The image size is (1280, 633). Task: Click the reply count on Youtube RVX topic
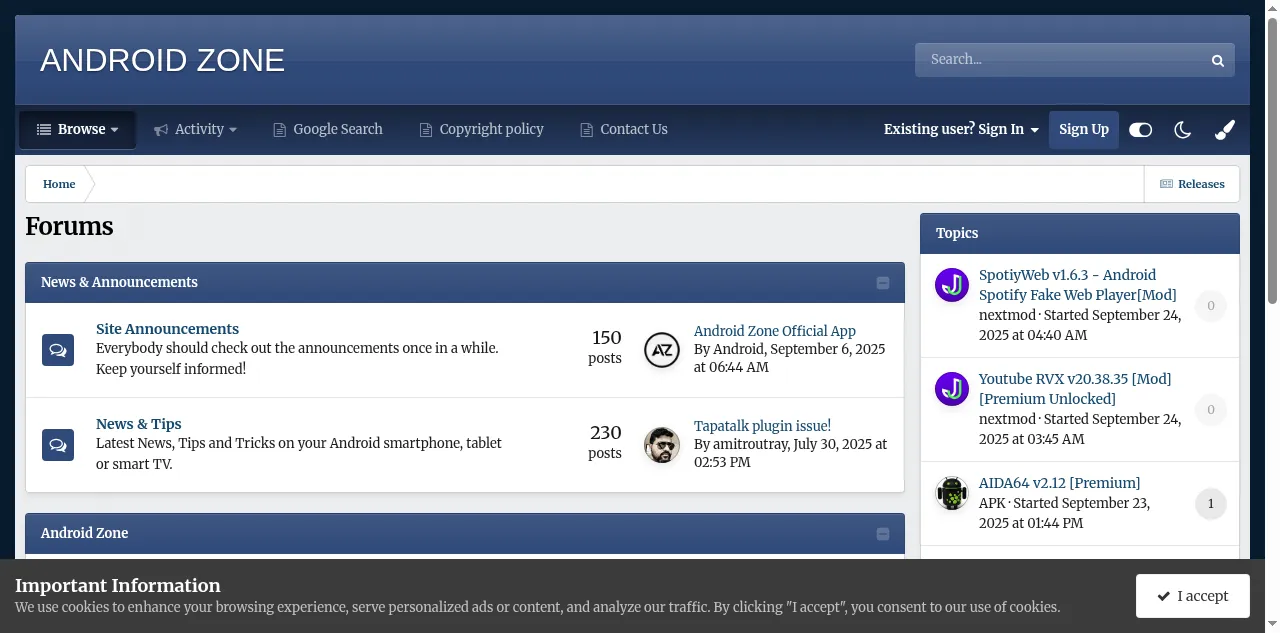pos(1210,410)
